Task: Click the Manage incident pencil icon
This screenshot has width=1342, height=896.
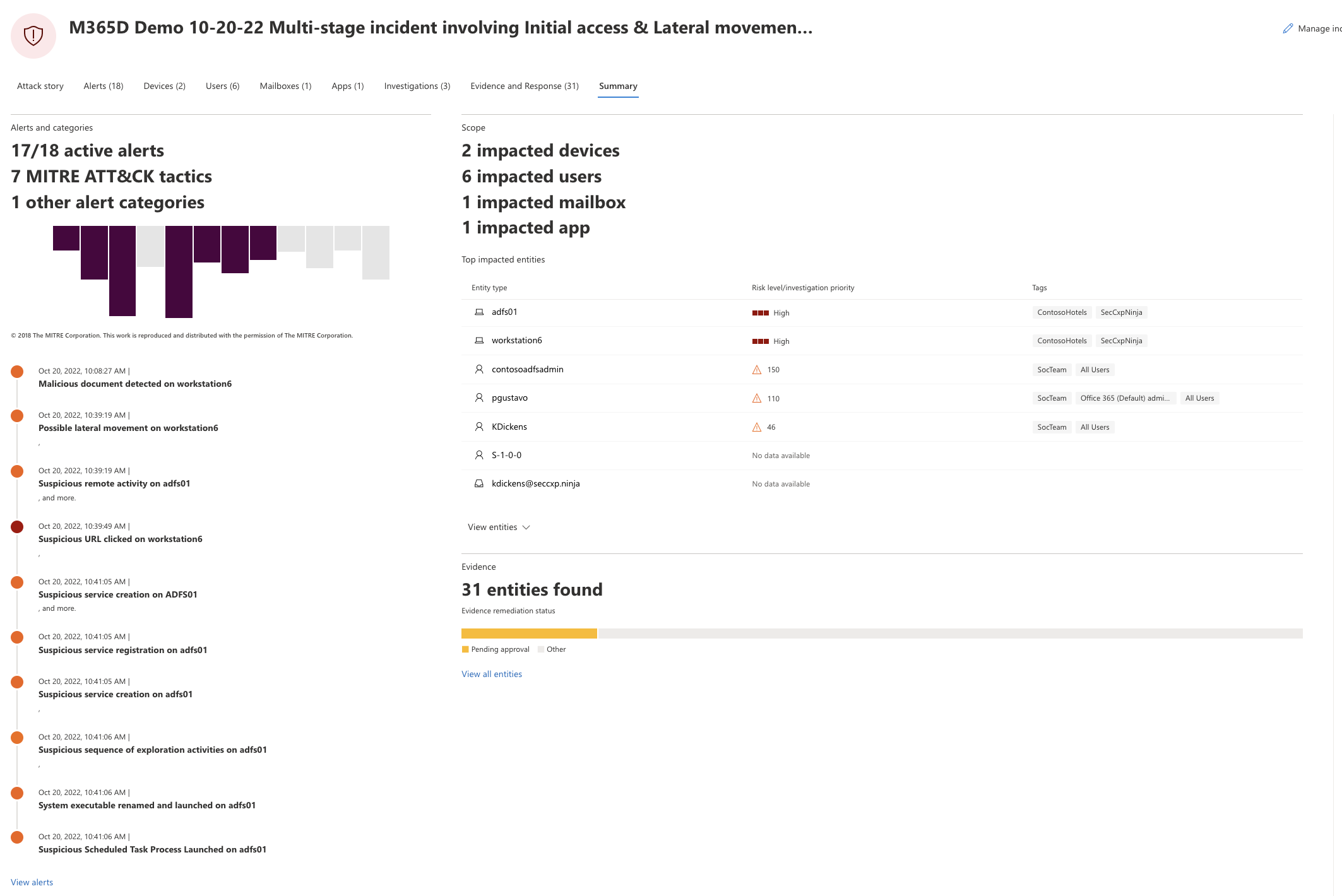Action: [x=1288, y=28]
